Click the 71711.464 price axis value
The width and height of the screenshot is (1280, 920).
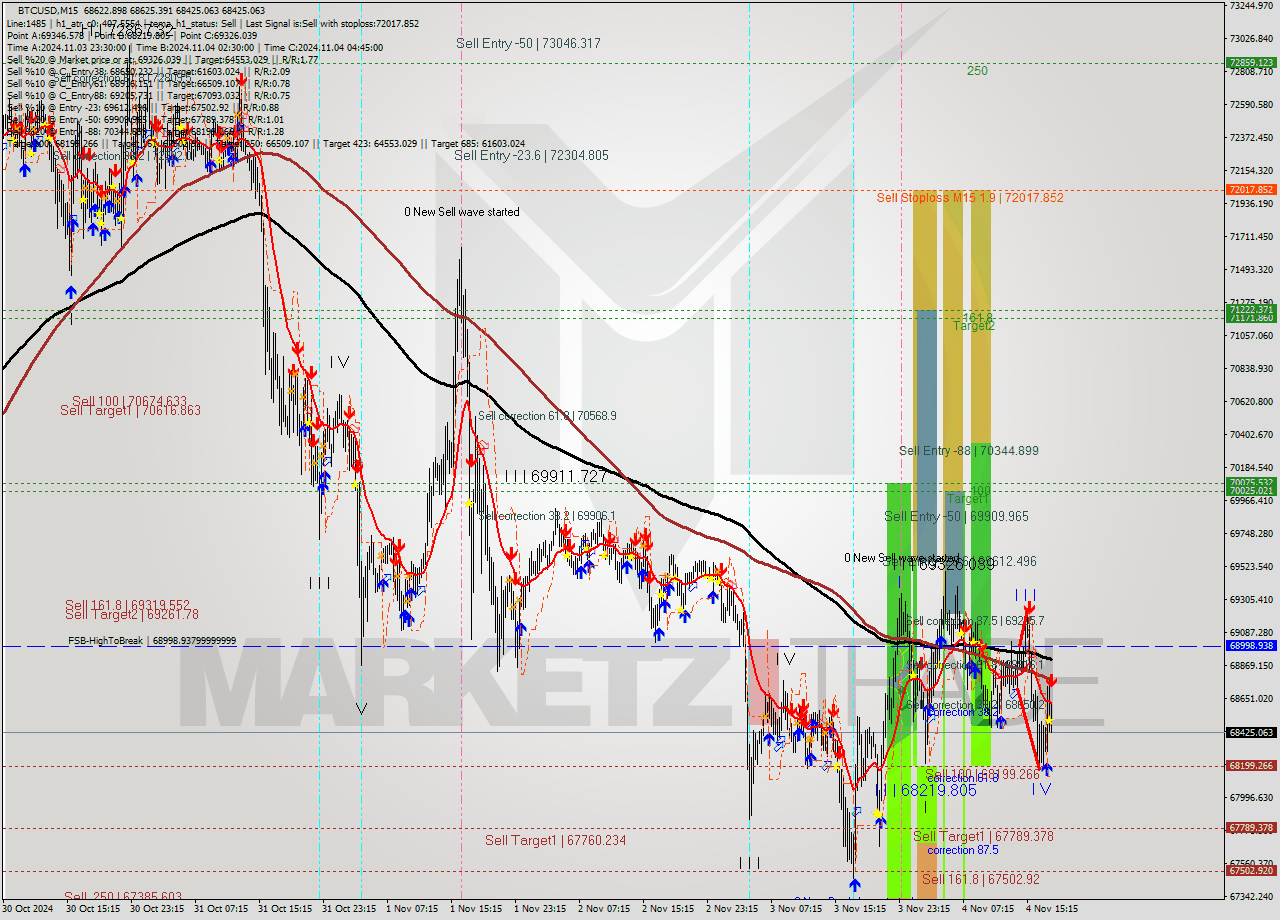1251,237
